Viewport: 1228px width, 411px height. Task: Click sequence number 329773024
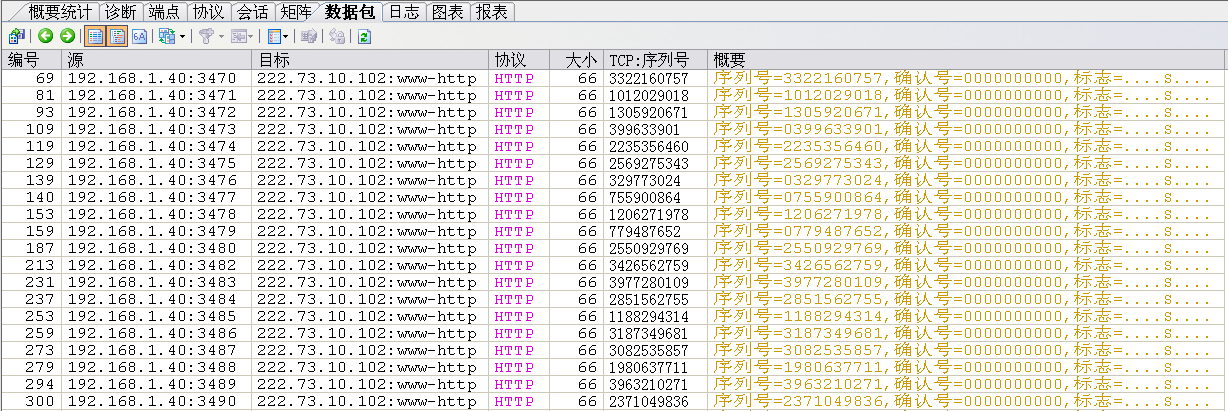[645, 180]
